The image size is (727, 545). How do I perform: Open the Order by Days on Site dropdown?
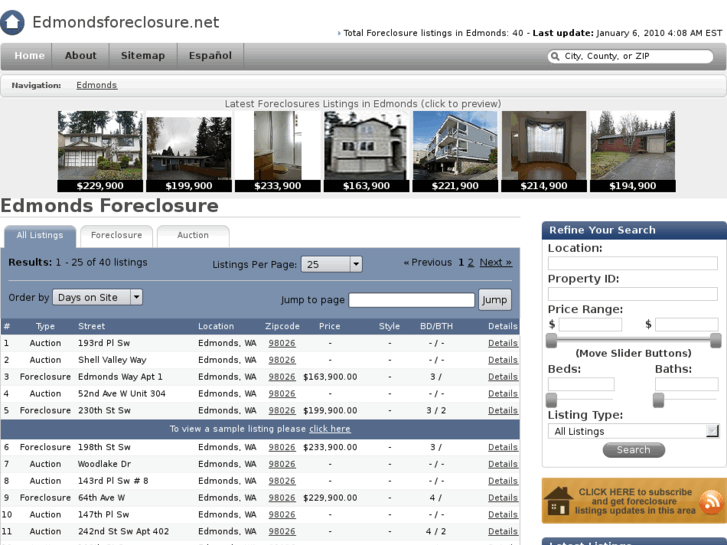coord(97,297)
